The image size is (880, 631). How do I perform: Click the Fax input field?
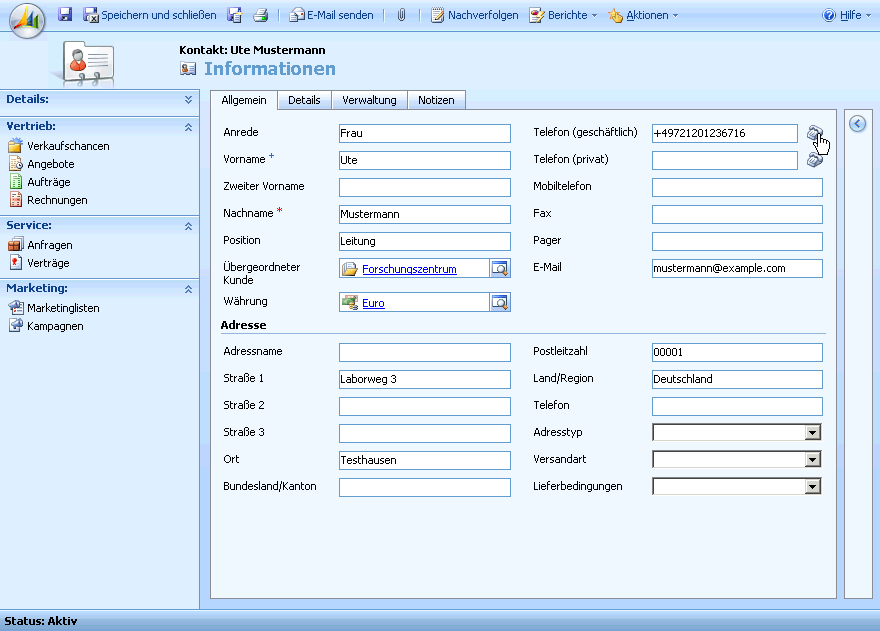[737, 214]
